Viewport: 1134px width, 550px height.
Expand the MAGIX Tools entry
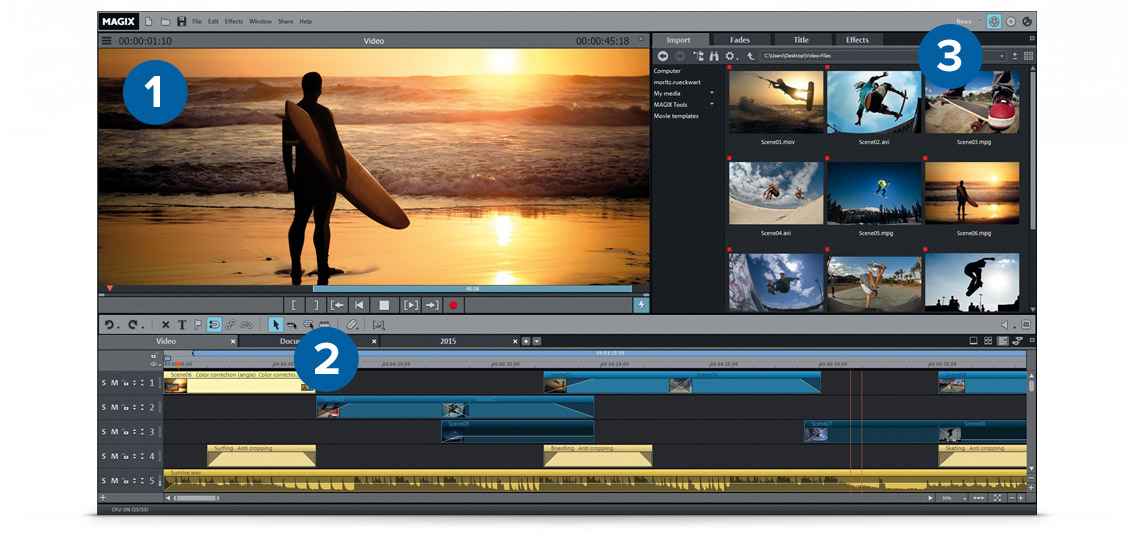point(712,104)
